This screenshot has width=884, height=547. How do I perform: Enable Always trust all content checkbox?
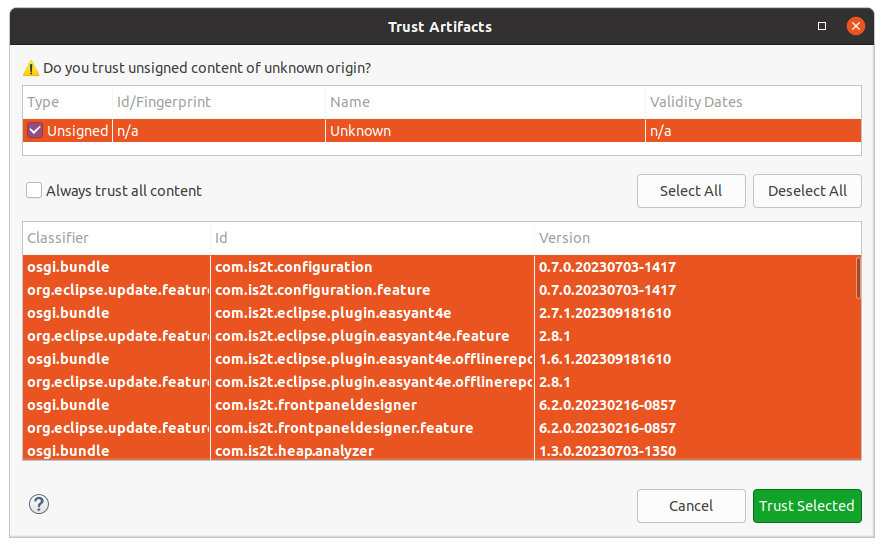point(34,190)
